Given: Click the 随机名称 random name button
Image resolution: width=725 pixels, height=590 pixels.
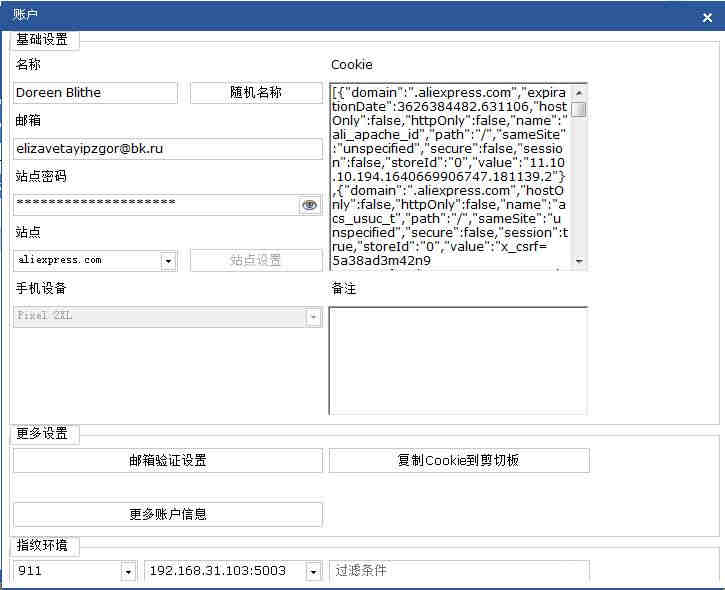Looking at the screenshot, I should click(256, 93).
